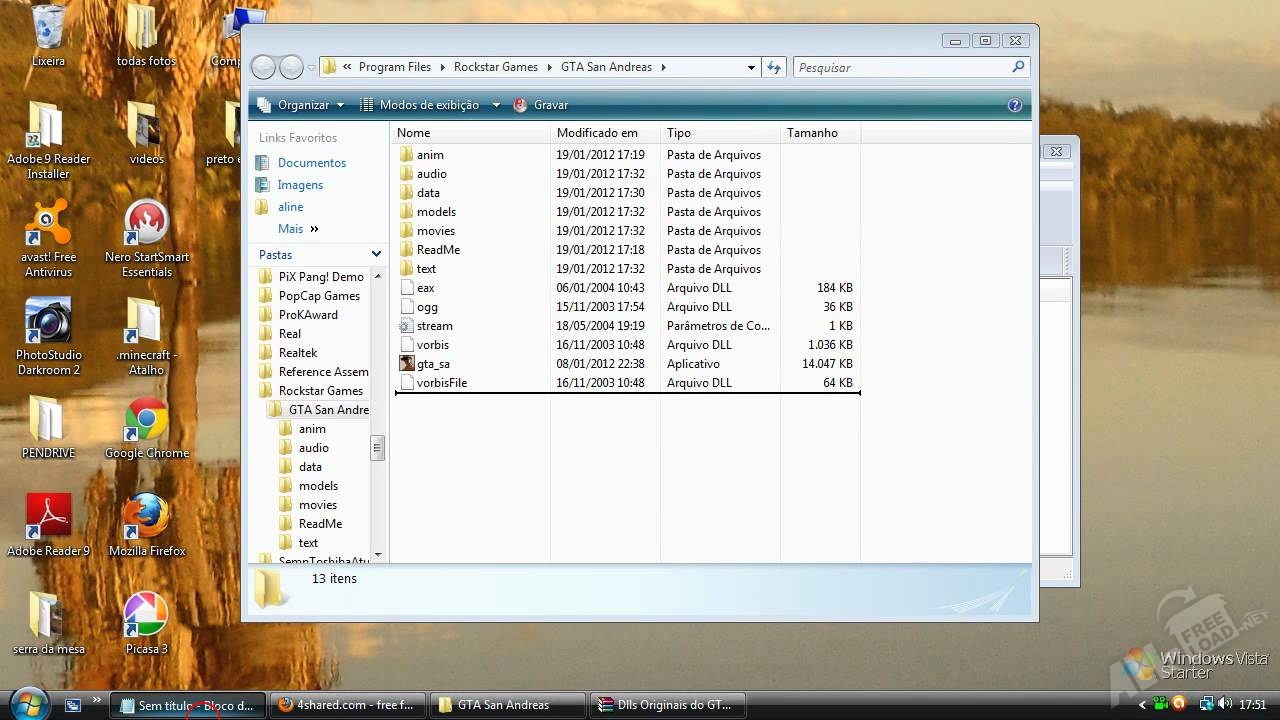Viewport: 1280px width, 720px height.
Task: Open the Lixeira recycle bin
Action: (48, 30)
